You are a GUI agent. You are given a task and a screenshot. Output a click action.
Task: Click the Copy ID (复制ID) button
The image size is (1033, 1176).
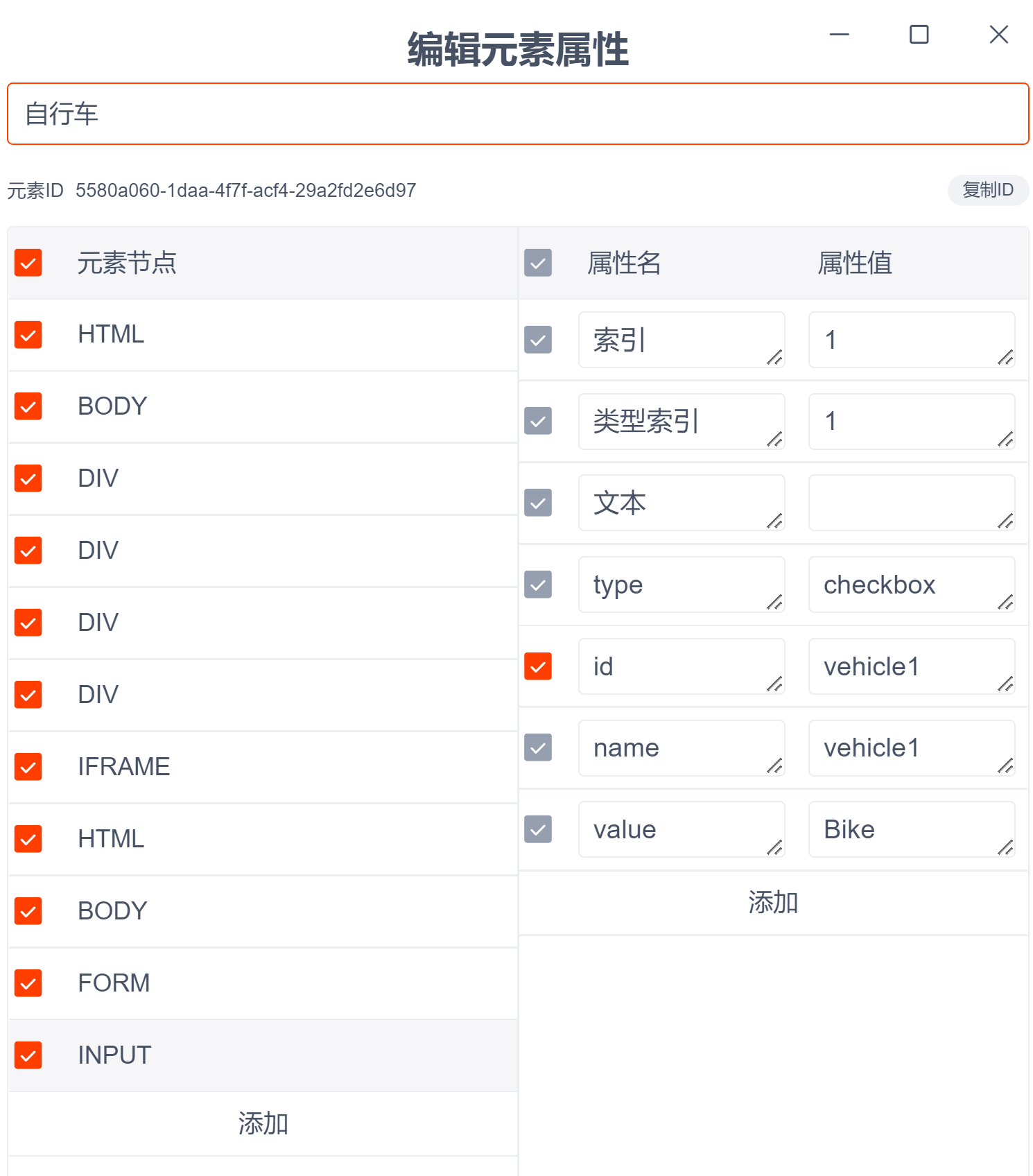[x=987, y=190]
